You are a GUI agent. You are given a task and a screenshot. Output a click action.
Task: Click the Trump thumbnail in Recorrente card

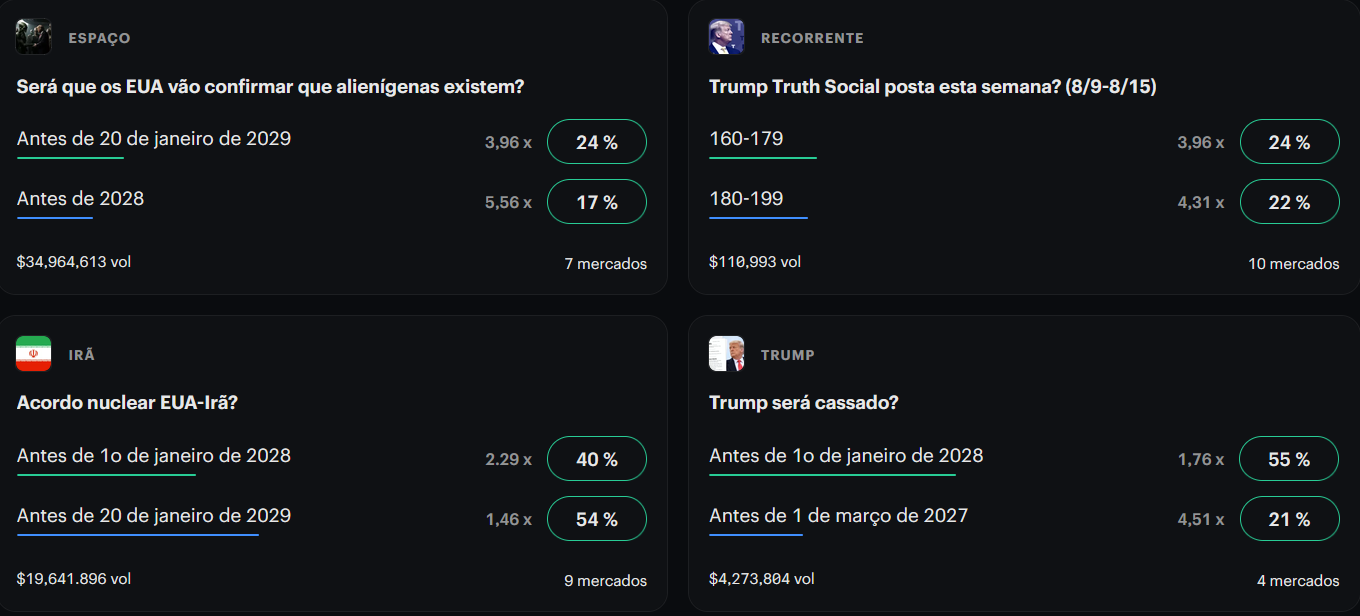click(x=726, y=37)
